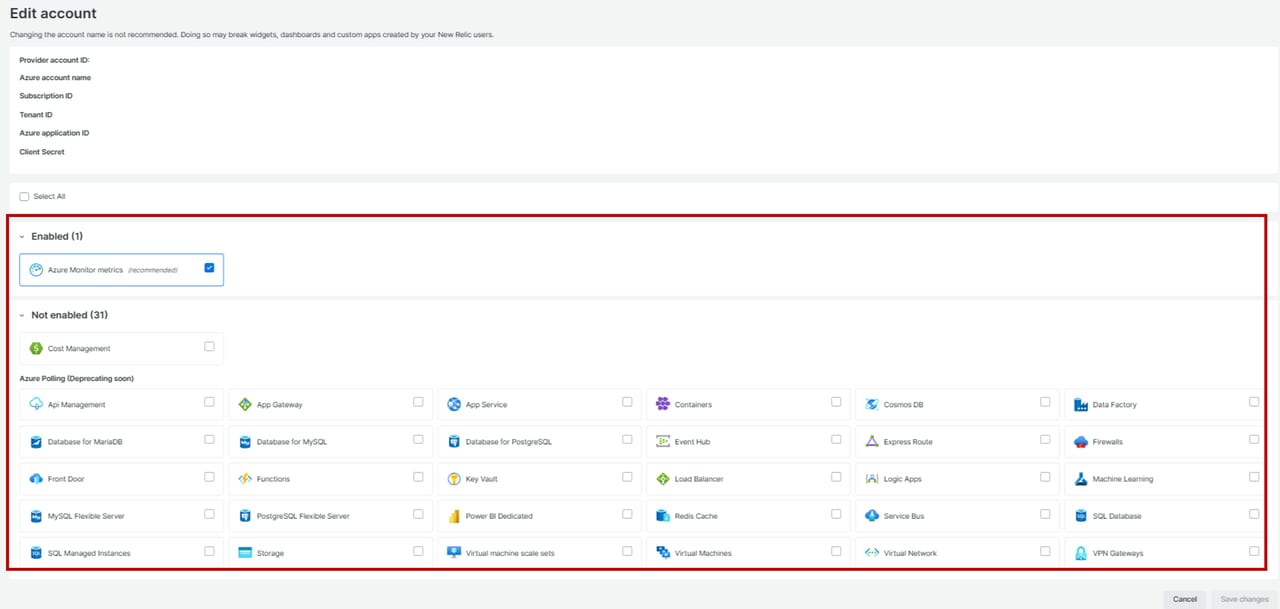This screenshot has width=1280, height=609.
Task: Click the Power BI Dedicated icon
Action: (x=454, y=516)
